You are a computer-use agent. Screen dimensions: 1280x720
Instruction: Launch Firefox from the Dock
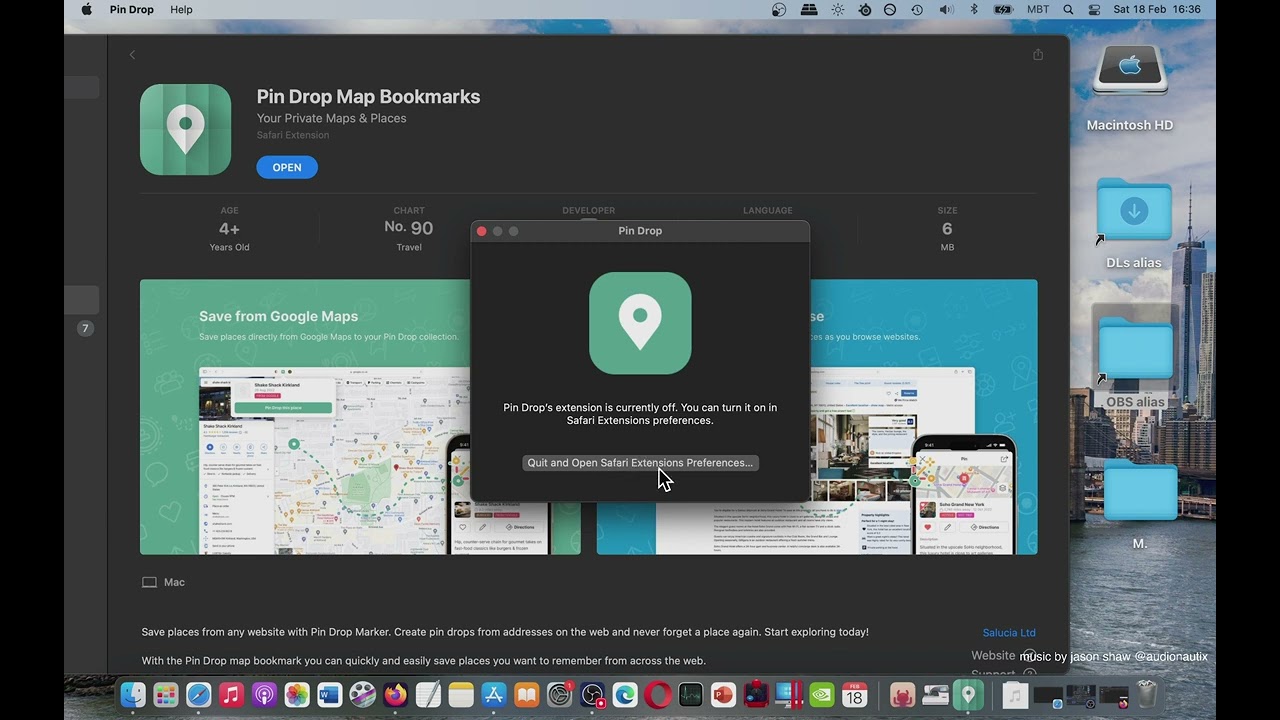(396, 695)
